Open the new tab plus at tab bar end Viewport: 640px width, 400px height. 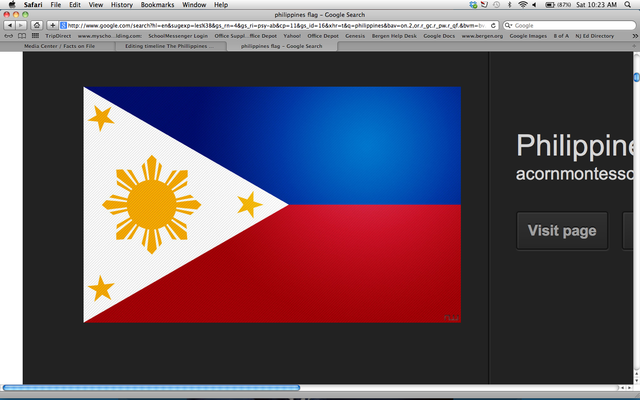coord(634,46)
